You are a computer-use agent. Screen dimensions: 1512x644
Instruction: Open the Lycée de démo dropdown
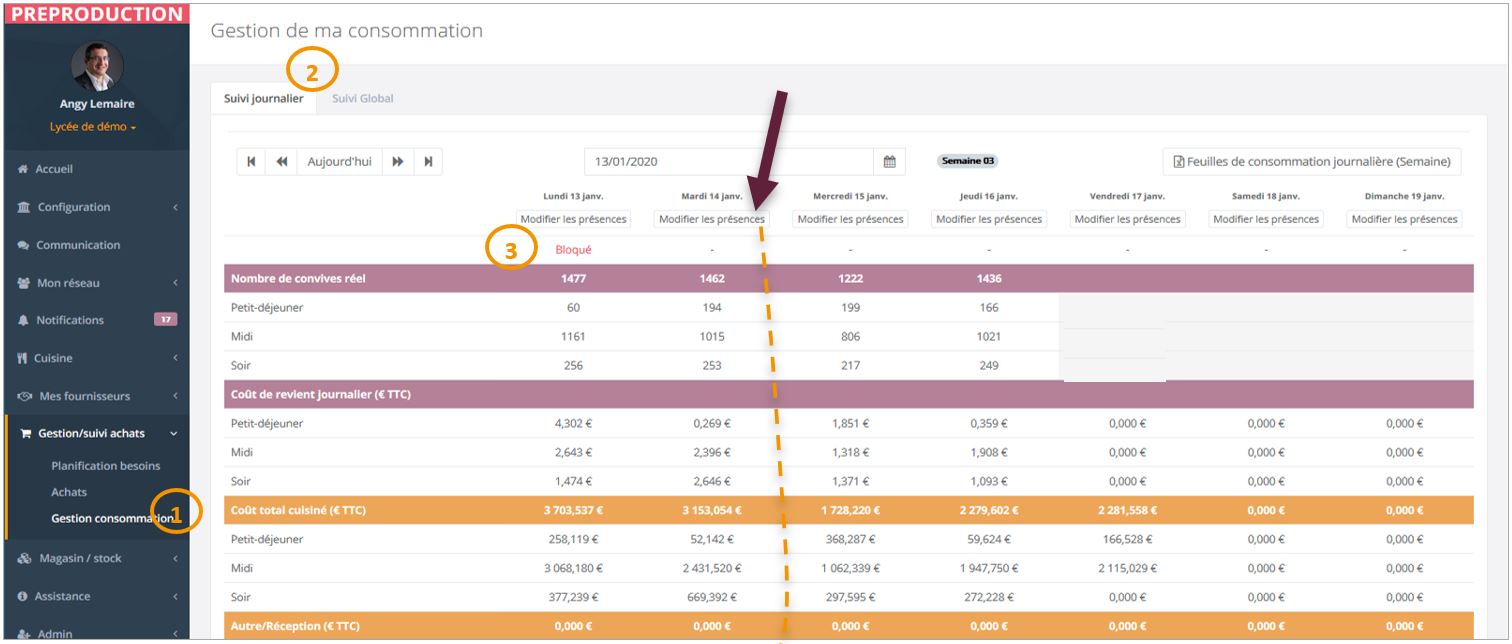[x=93, y=127]
